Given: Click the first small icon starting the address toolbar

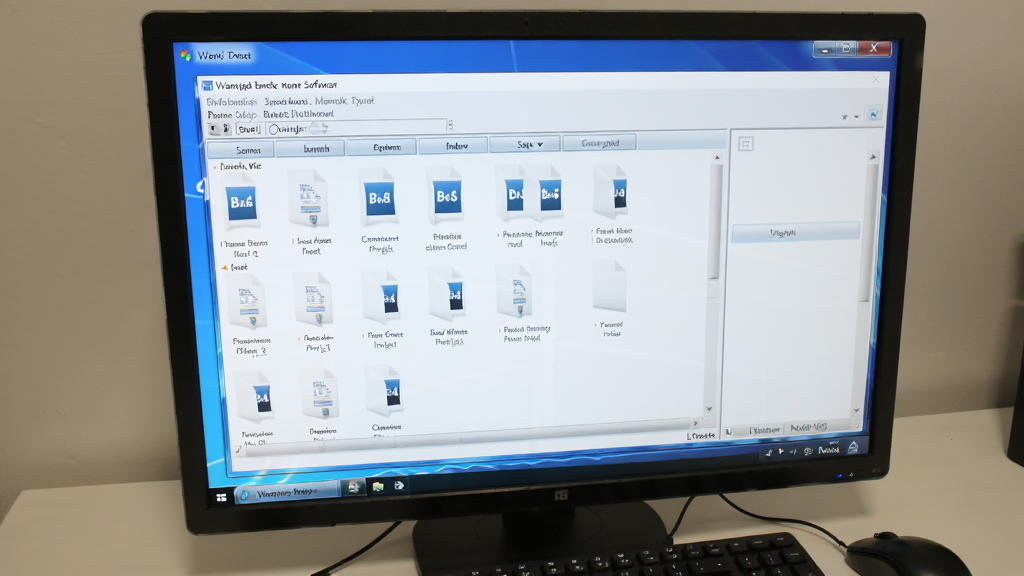Looking at the screenshot, I should point(214,129).
